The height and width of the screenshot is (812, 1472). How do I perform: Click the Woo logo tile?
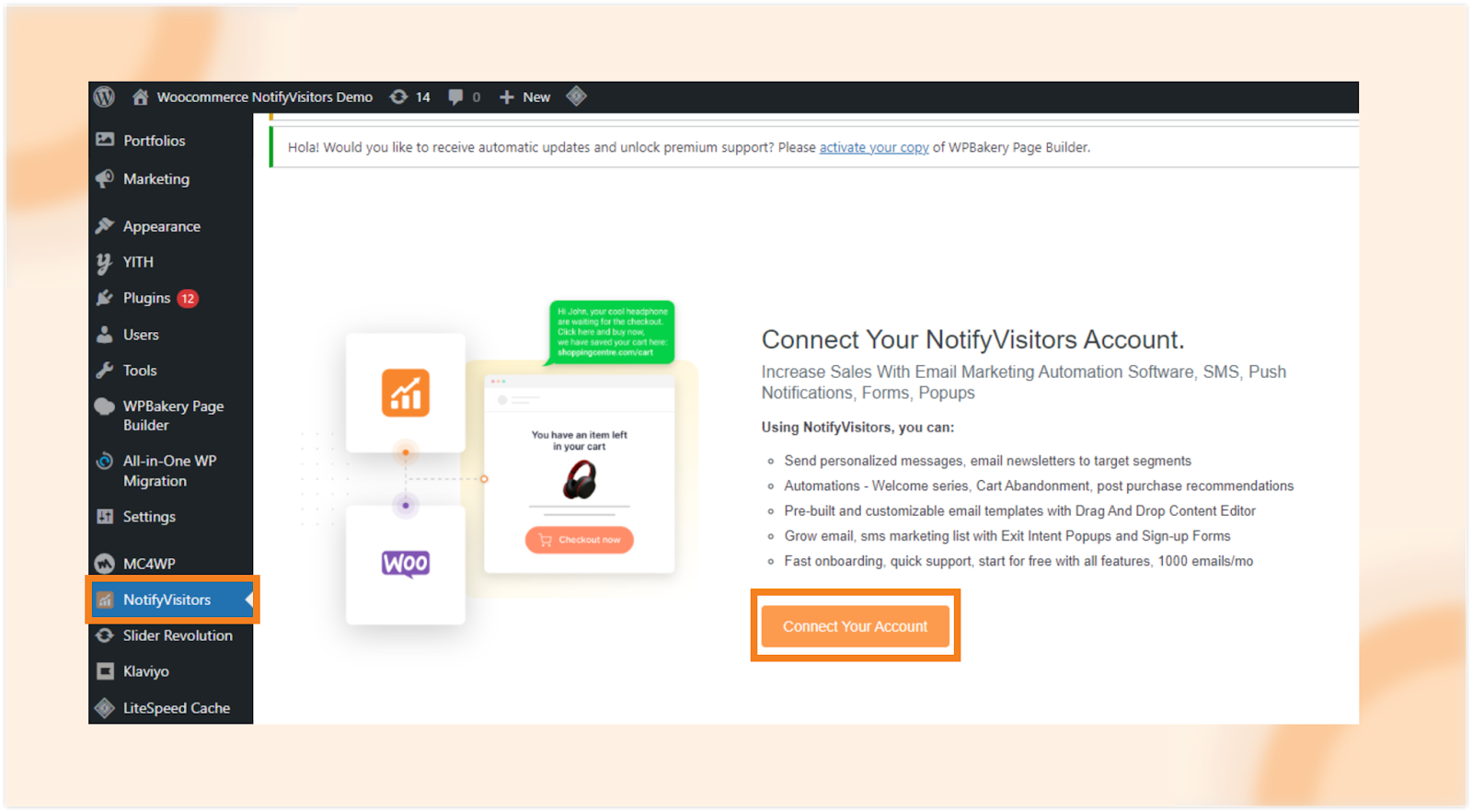(406, 565)
